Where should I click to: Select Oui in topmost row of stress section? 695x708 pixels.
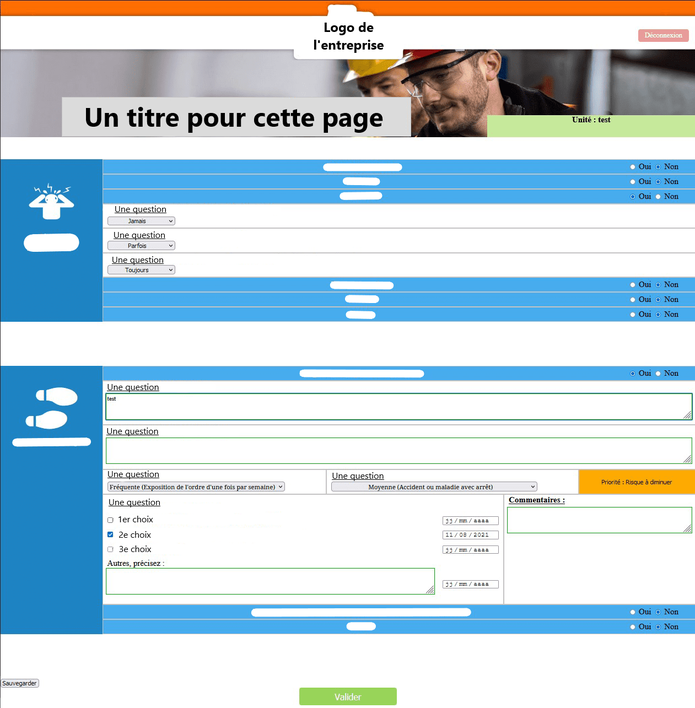632,167
